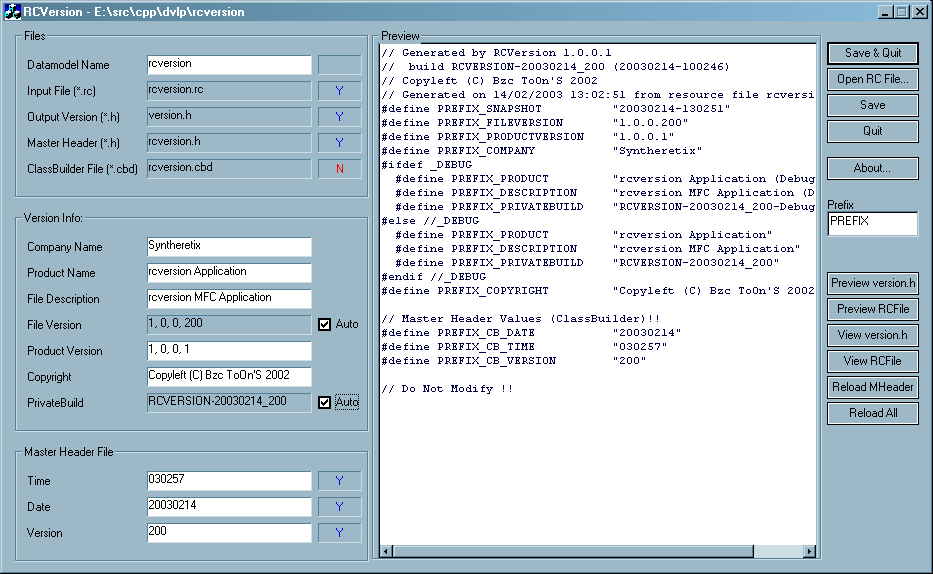Screen dimensions: 933x574
Task: Click the Save & Quit button
Action: [x=872, y=53]
